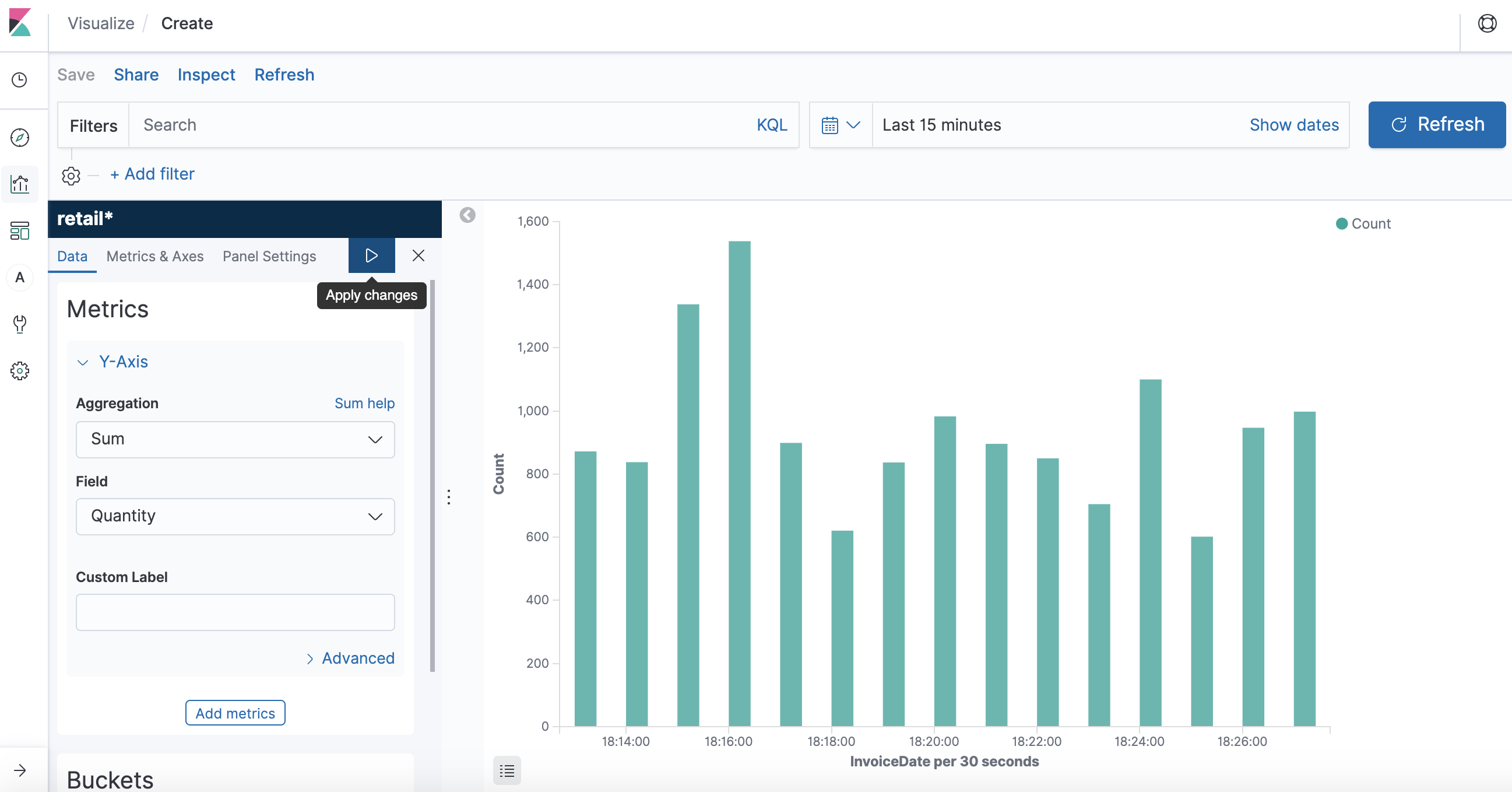Open the Field Quantity dropdown
This screenshot has width=1512, height=792.
tap(235, 516)
